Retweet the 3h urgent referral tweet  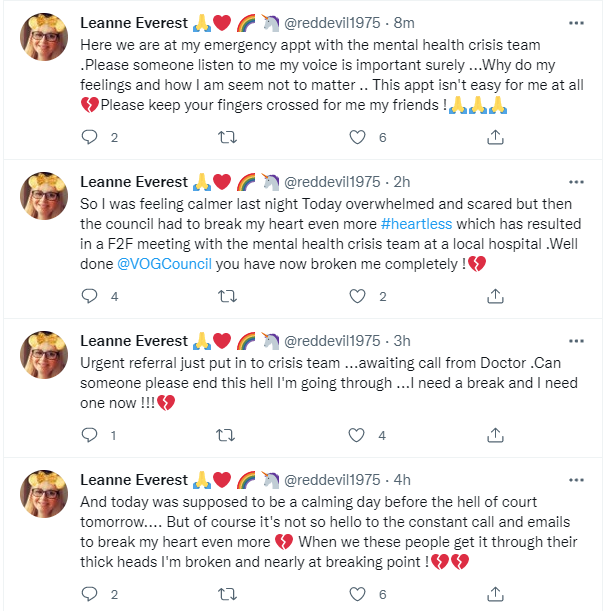(226, 435)
